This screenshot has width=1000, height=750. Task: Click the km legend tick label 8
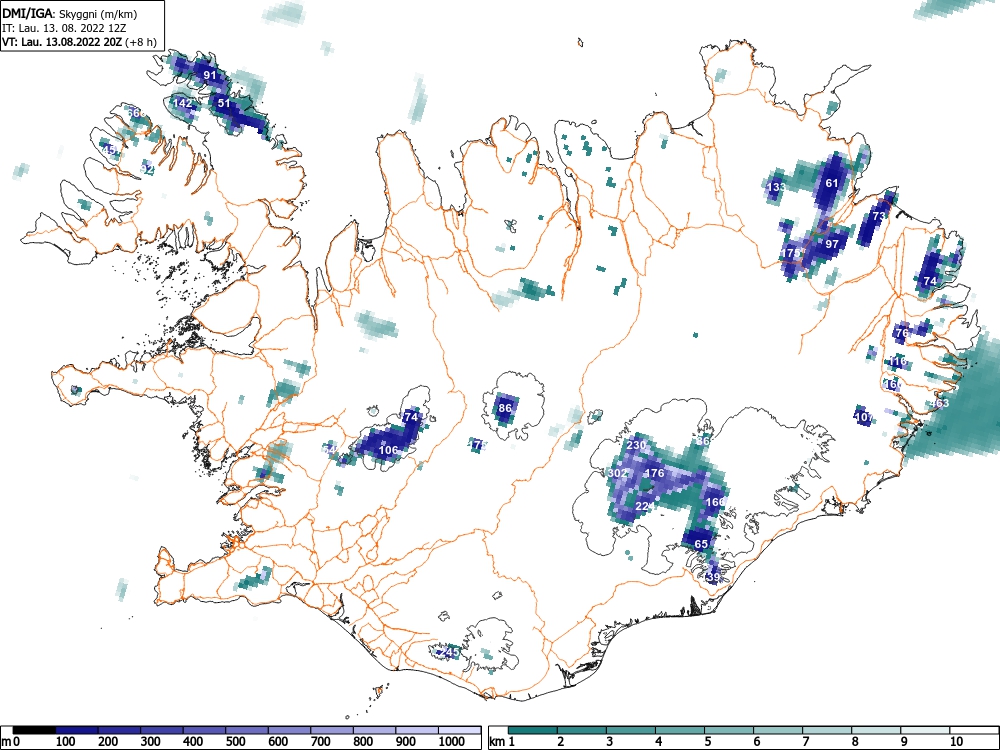click(855, 742)
